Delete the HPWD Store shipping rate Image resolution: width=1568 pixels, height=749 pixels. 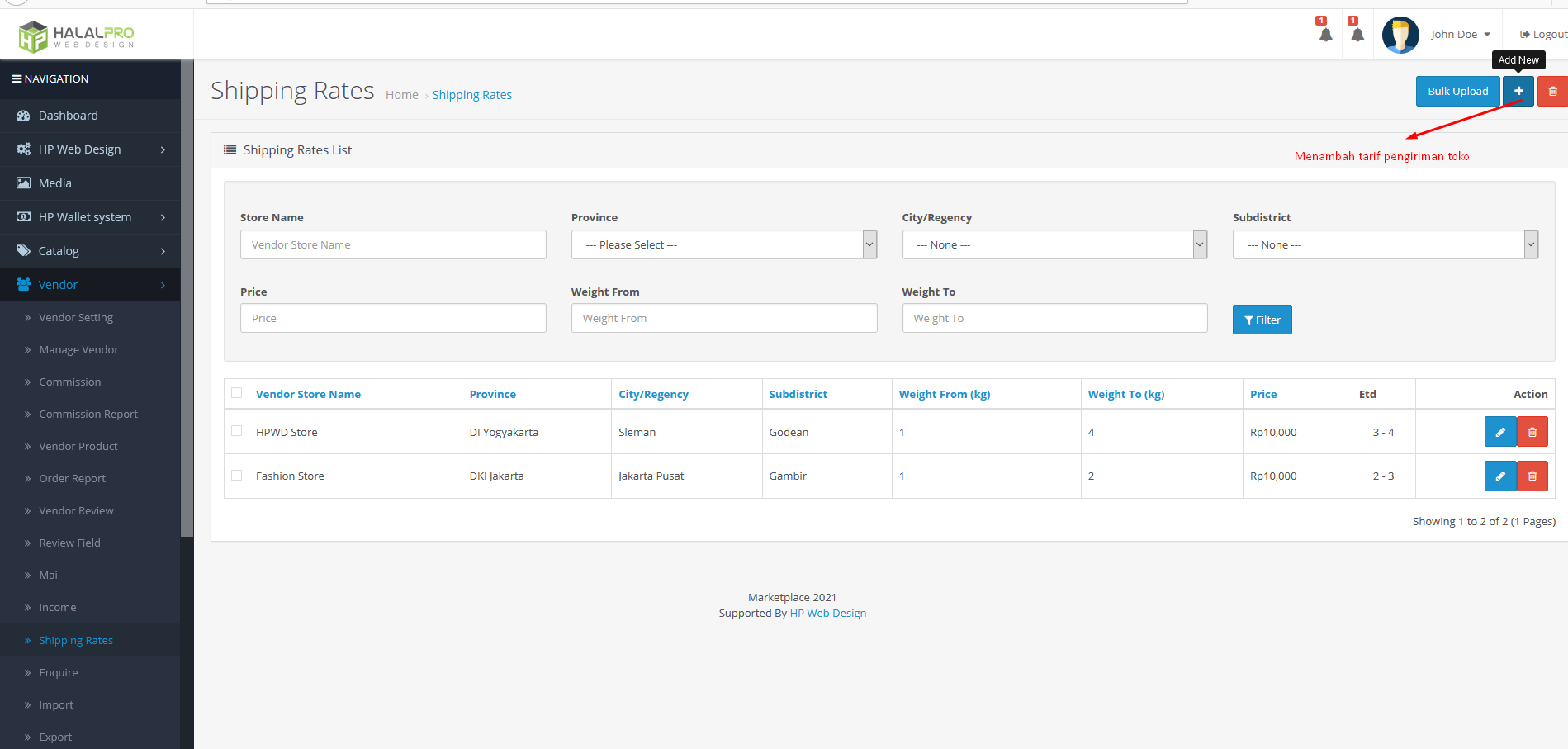tap(1532, 432)
